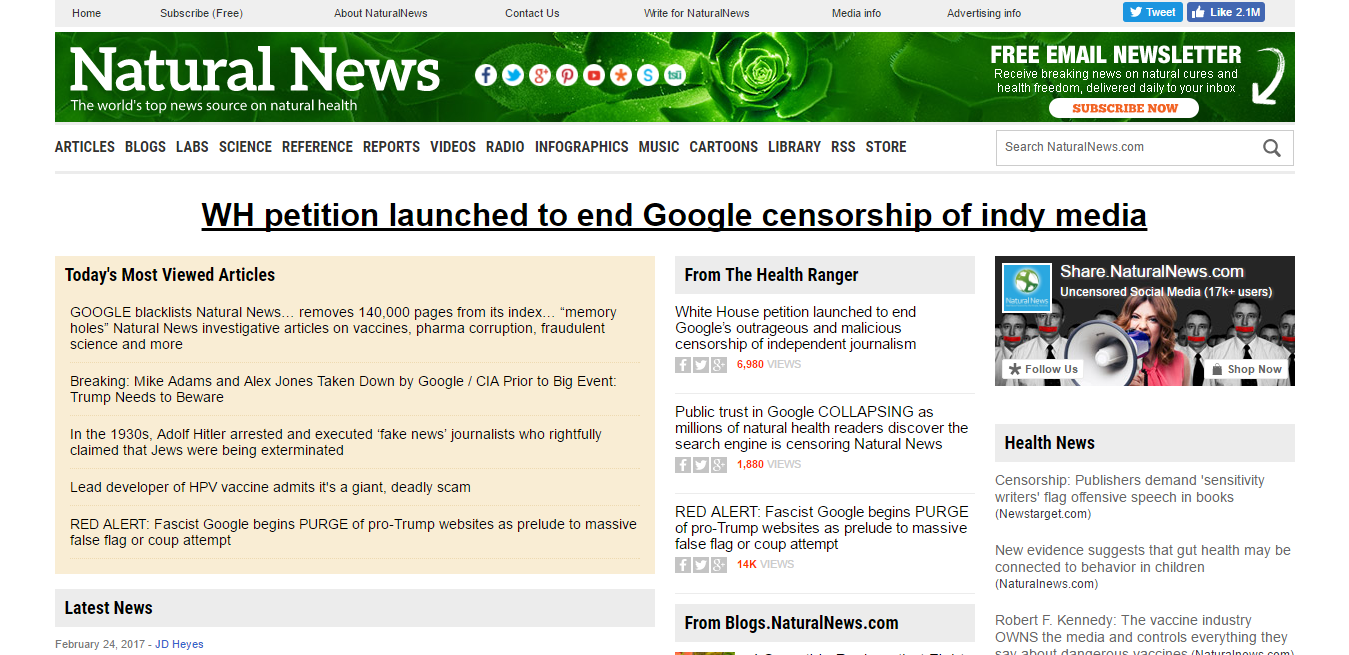Share White House petition article on Facebook
Image resolution: width=1349 pixels, height=655 pixels.
coord(683,365)
